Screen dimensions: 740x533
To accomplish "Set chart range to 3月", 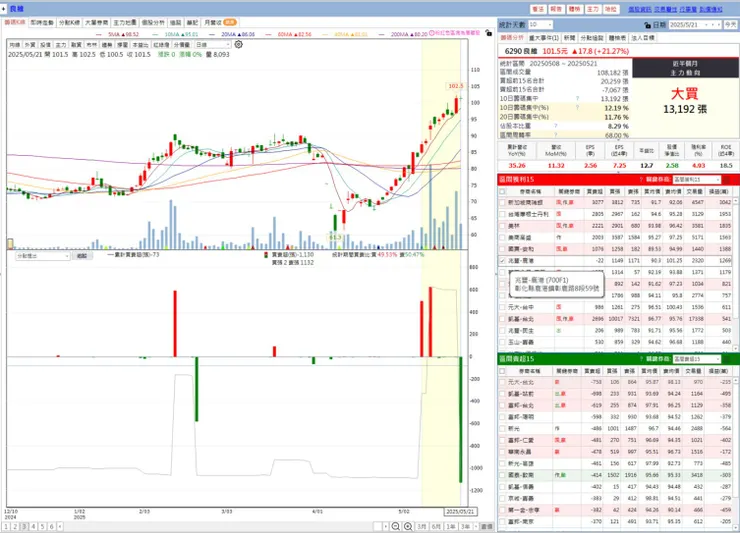I will pos(422,526).
